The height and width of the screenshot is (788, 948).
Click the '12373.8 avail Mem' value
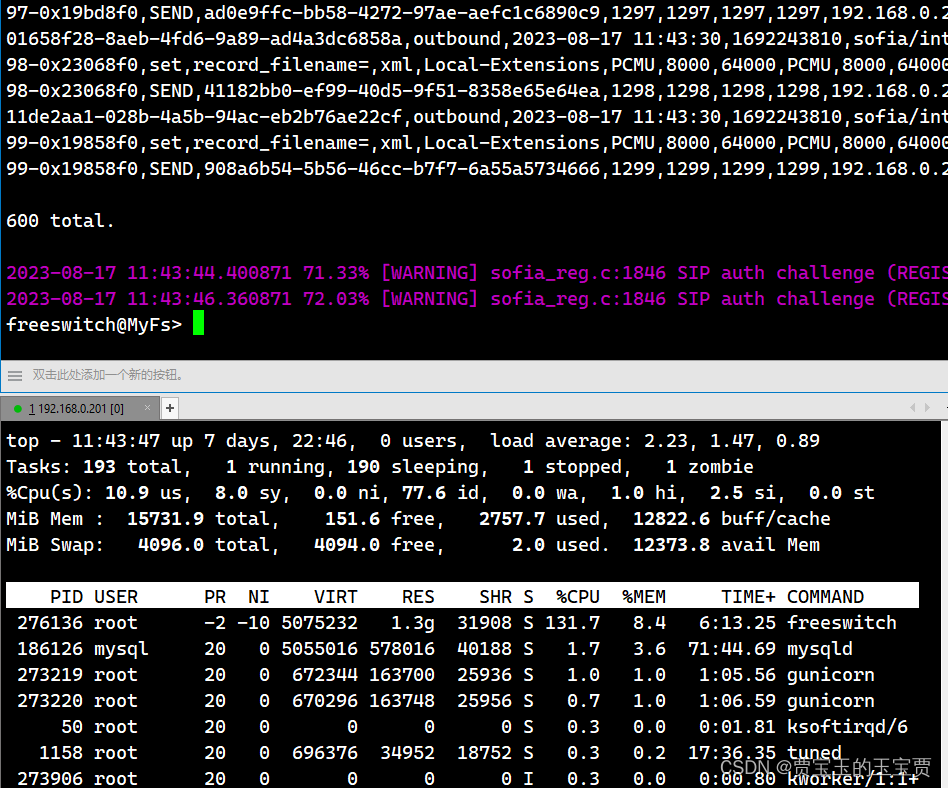pyautogui.click(x=726, y=545)
